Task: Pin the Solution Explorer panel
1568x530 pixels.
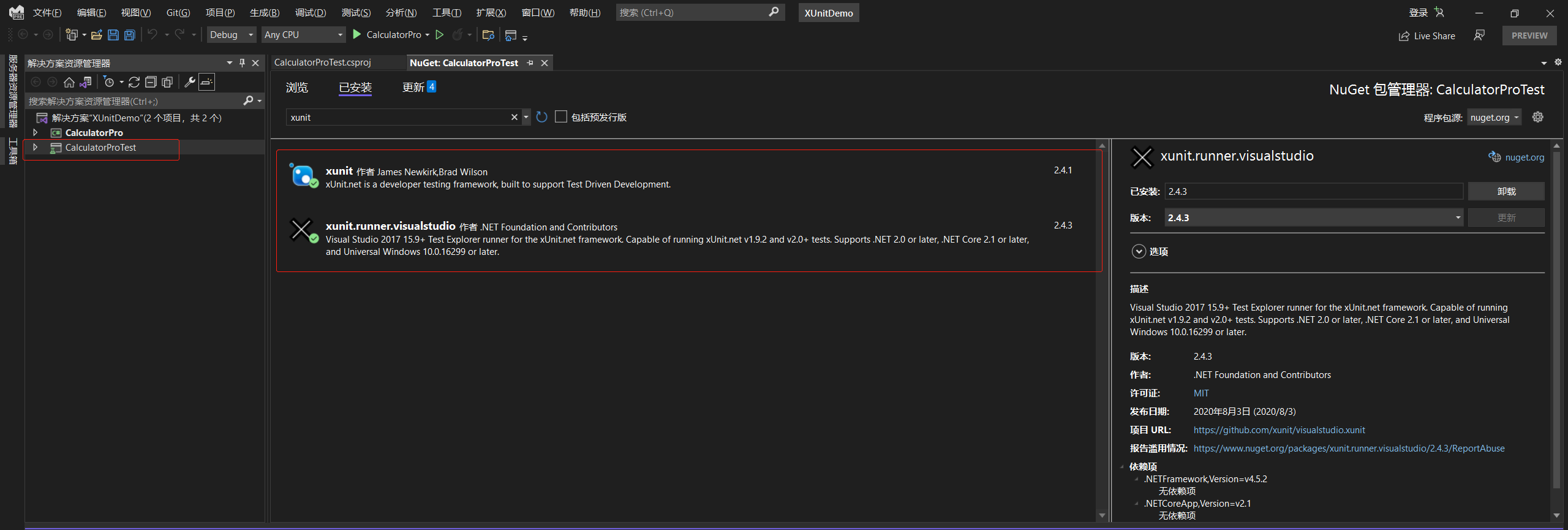Action: [243, 62]
